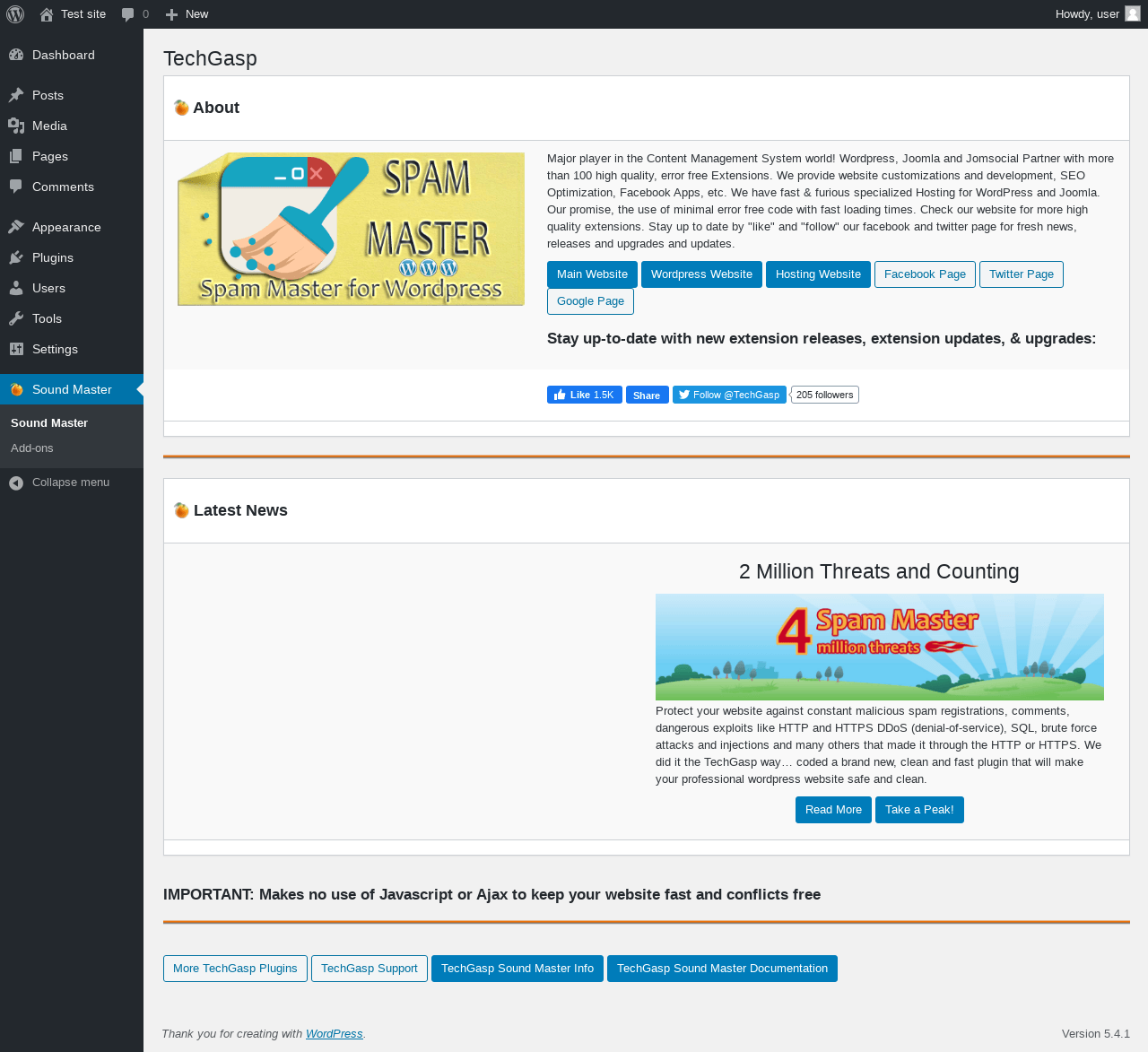Click the Main Website button

(x=592, y=274)
